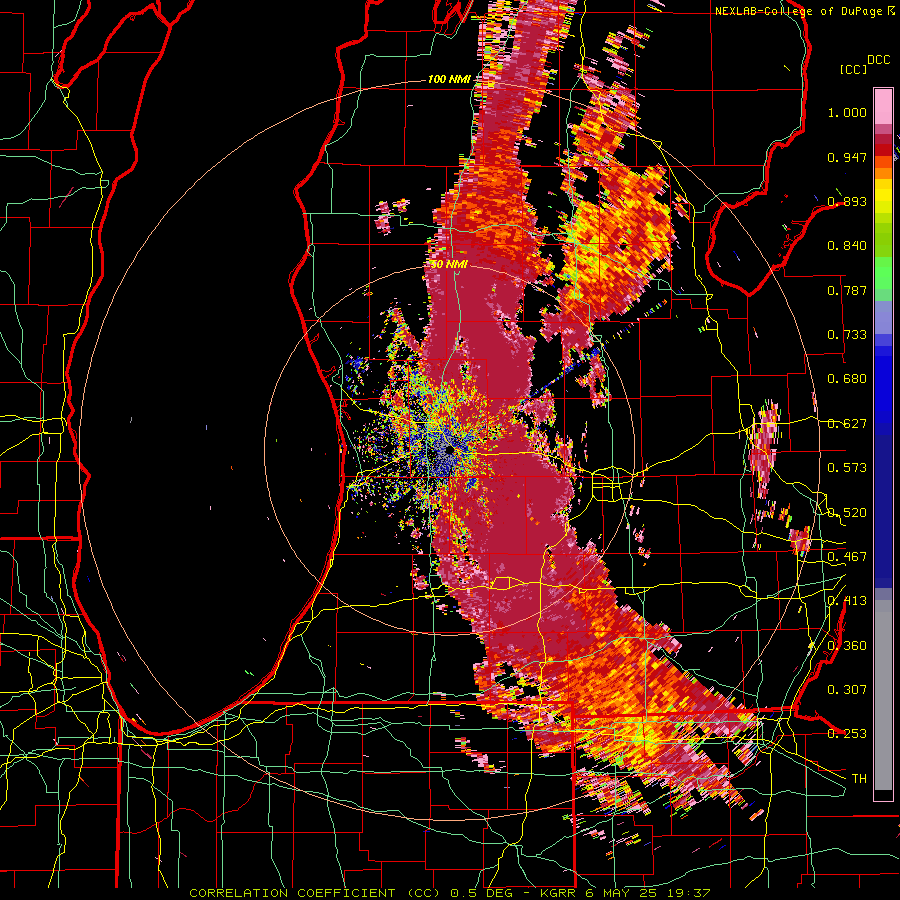Click the gray bottom segment of the color bar
This screenshot has width=900, height=900.
tap(883, 695)
